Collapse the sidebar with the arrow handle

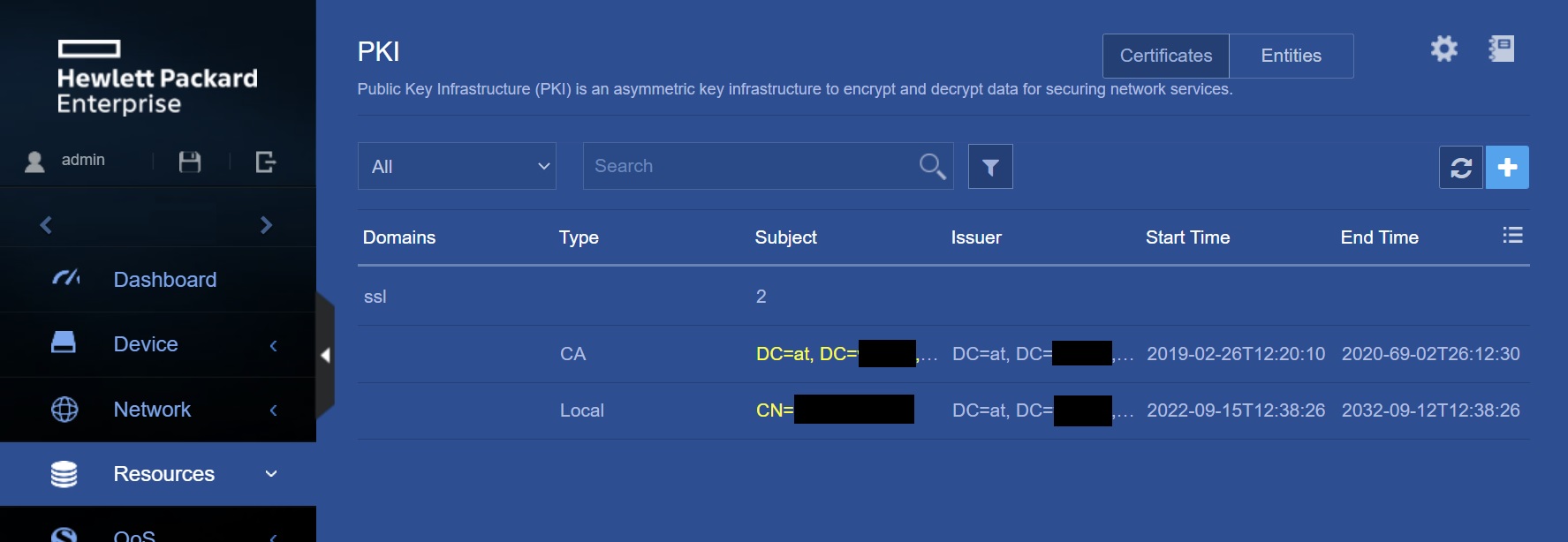tap(325, 355)
